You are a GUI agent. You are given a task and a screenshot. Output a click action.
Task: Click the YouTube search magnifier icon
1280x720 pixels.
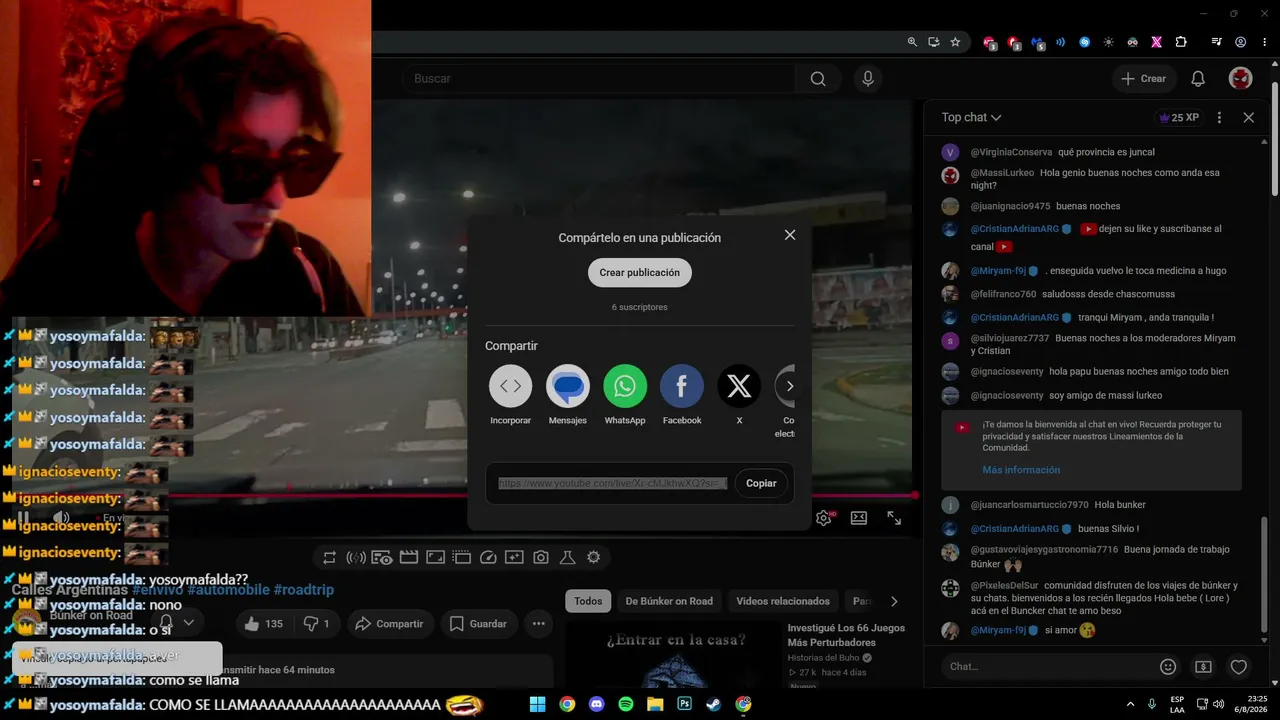pyautogui.click(x=818, y=79)
